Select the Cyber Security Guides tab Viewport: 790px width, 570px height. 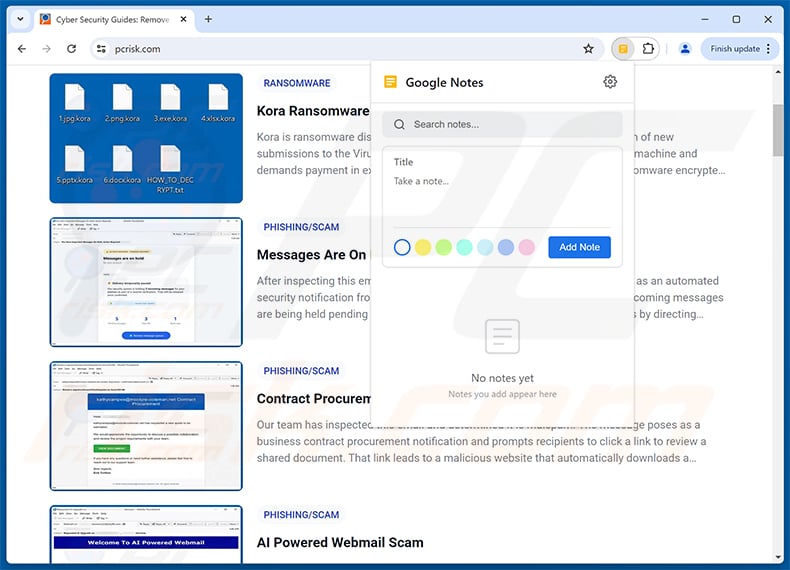point(113,19)
